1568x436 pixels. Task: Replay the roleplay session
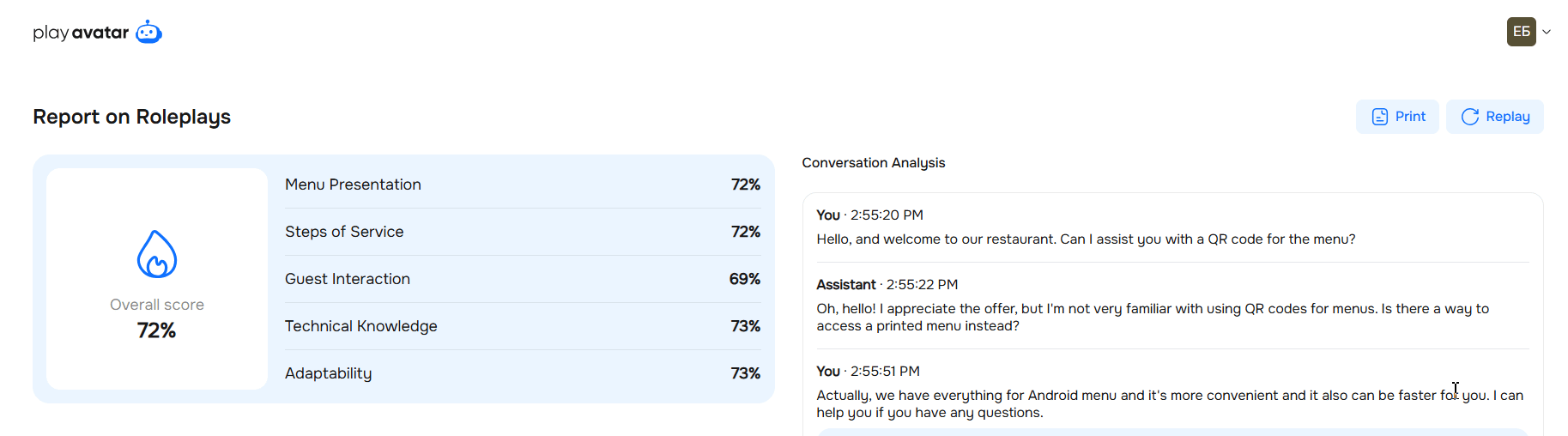click(1494, 117)
